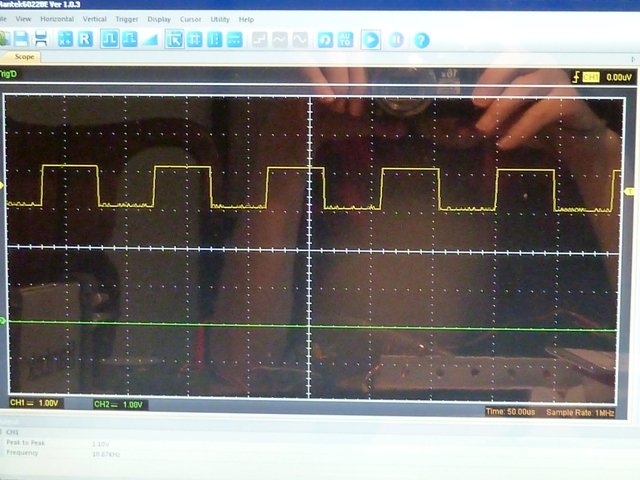Click the rising edge trigger slope icon

[x=576, y=77]
